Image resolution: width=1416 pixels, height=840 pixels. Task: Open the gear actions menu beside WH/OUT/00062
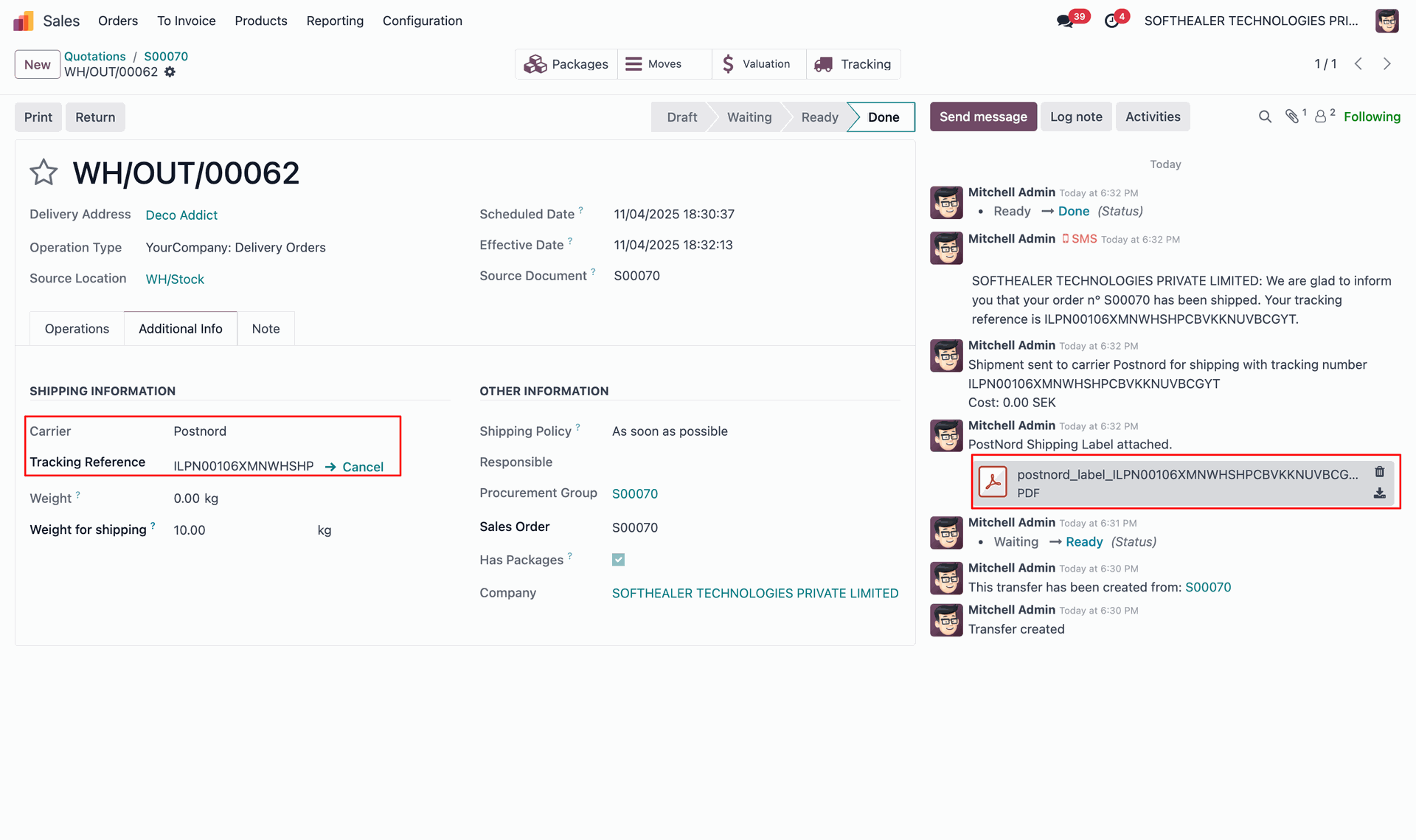click(x=170, y=72)
